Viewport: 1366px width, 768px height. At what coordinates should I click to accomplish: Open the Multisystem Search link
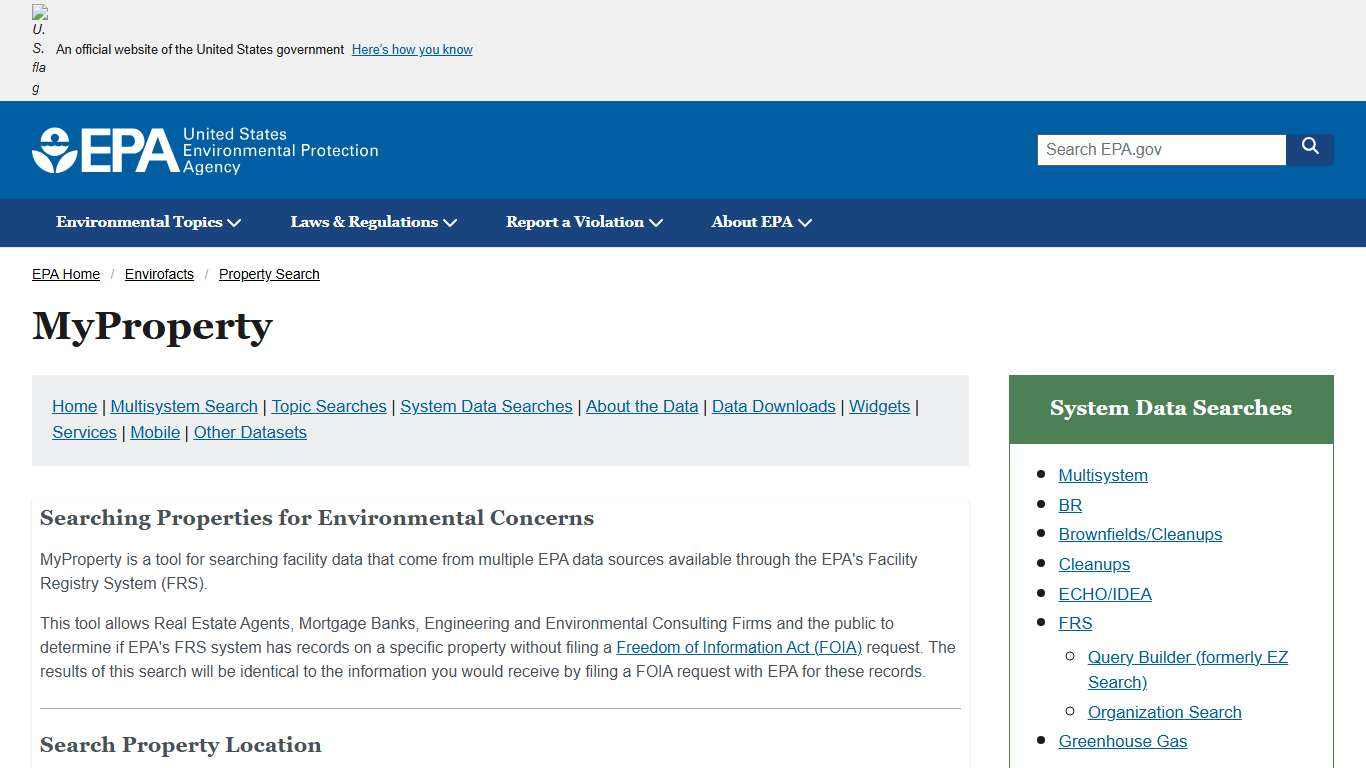184,406
